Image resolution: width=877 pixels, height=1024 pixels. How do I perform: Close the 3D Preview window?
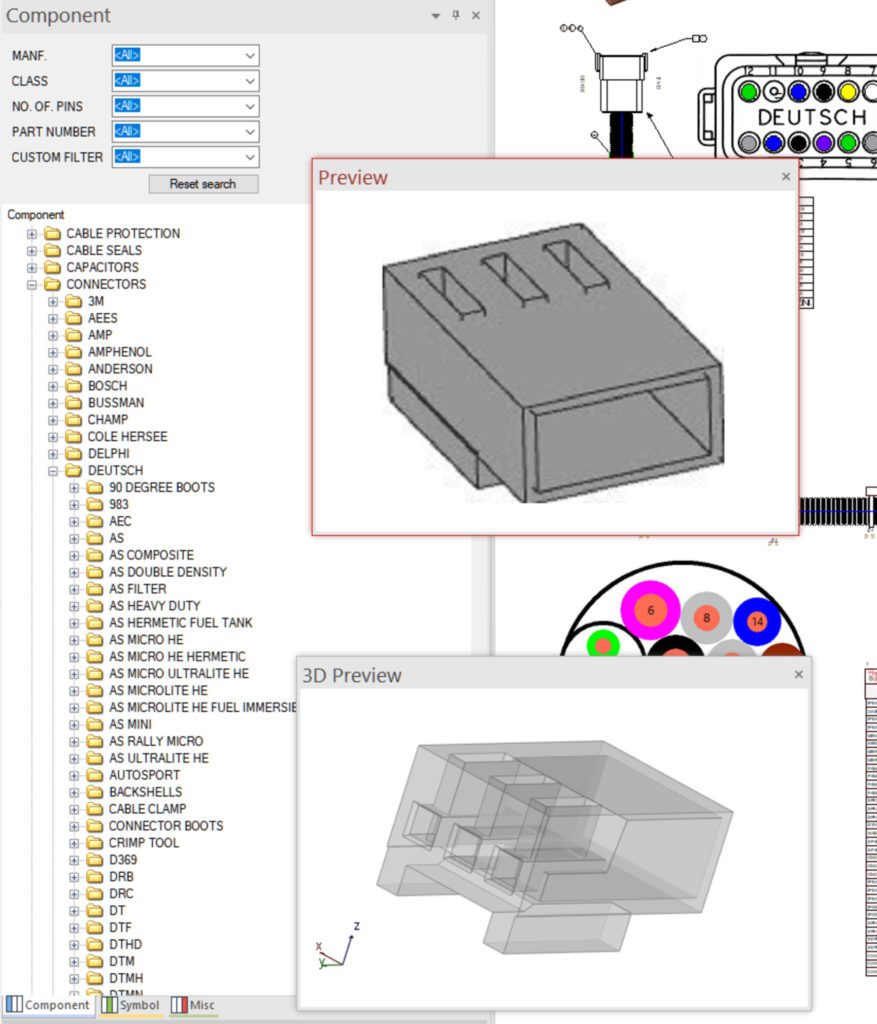point(798,675)
